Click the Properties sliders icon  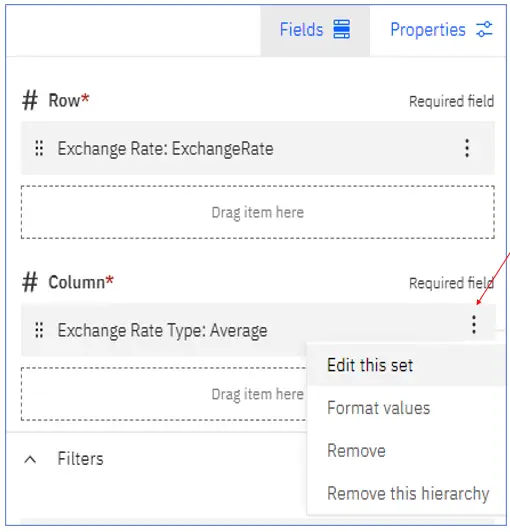pos(484,29)
